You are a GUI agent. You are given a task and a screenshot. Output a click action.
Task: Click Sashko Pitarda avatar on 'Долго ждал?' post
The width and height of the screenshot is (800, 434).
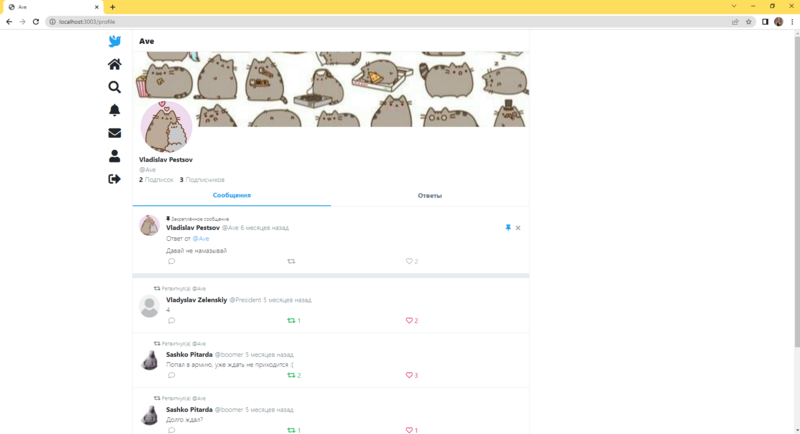tap(149, 415)
